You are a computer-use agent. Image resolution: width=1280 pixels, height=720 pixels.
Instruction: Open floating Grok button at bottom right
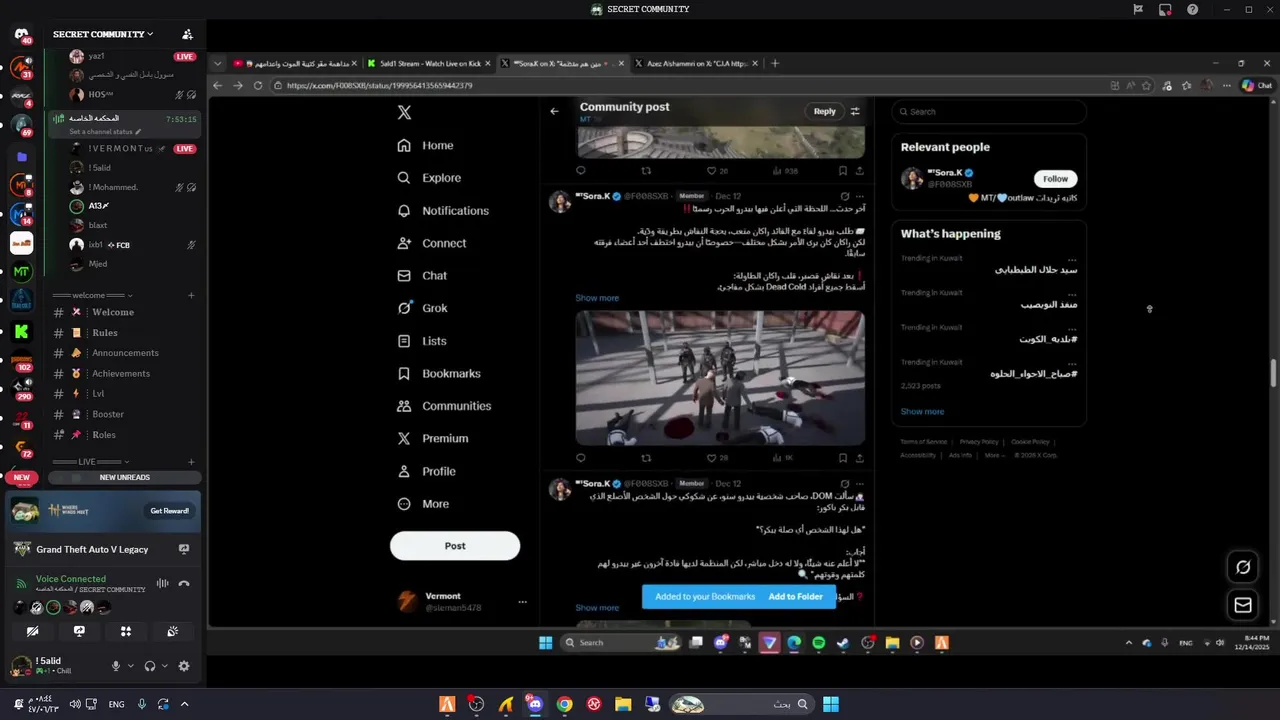1243,567
